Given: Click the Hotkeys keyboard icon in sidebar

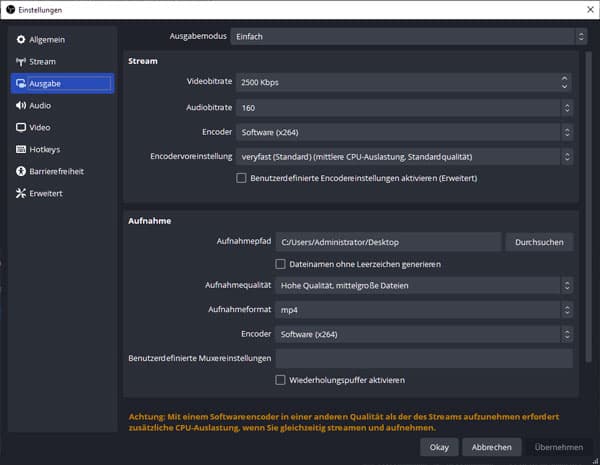Looking at the screenshot, I should pyautogui.click(x=20, y=150).
